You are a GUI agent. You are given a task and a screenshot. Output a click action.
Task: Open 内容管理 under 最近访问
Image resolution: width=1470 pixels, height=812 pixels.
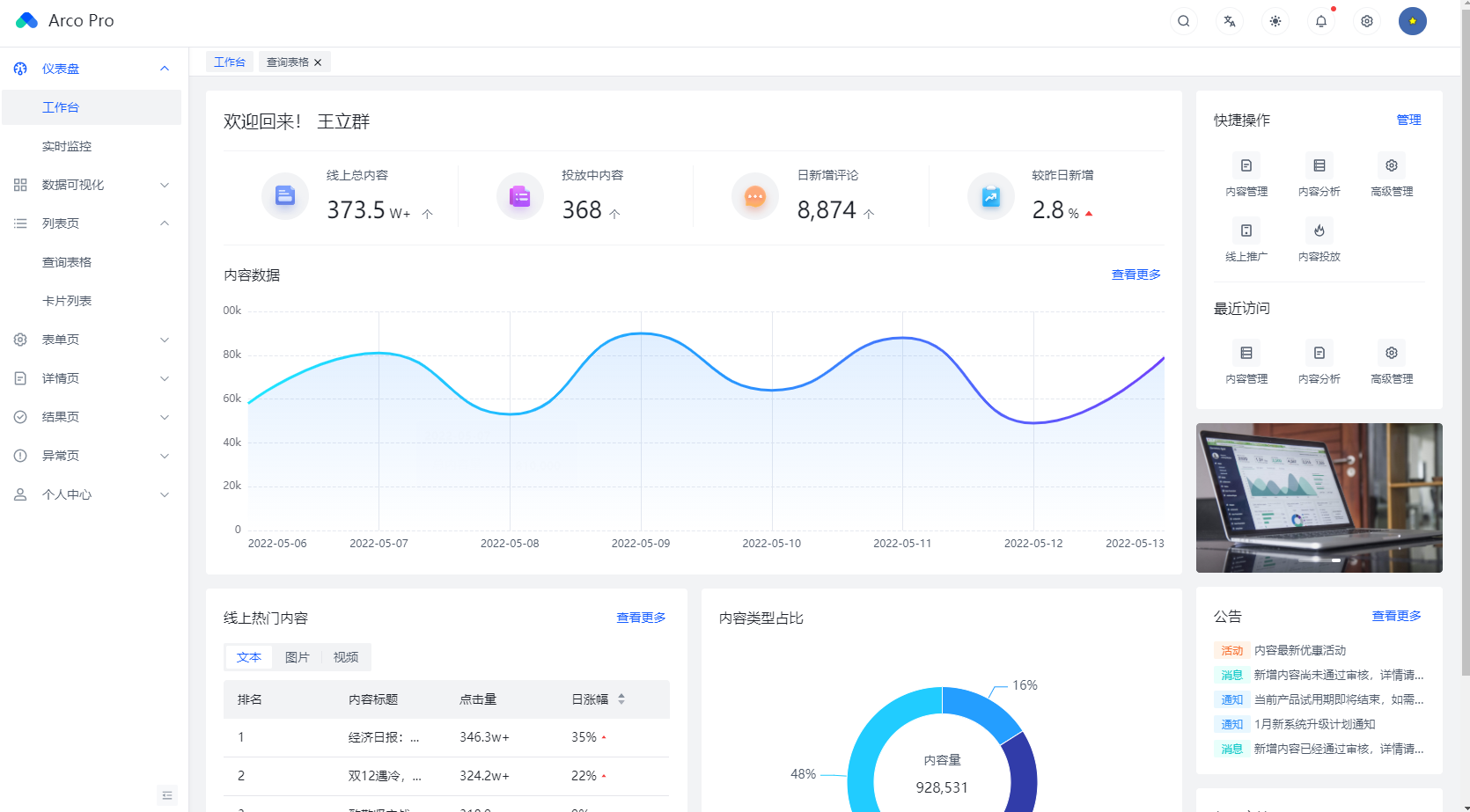[1246, 362]
